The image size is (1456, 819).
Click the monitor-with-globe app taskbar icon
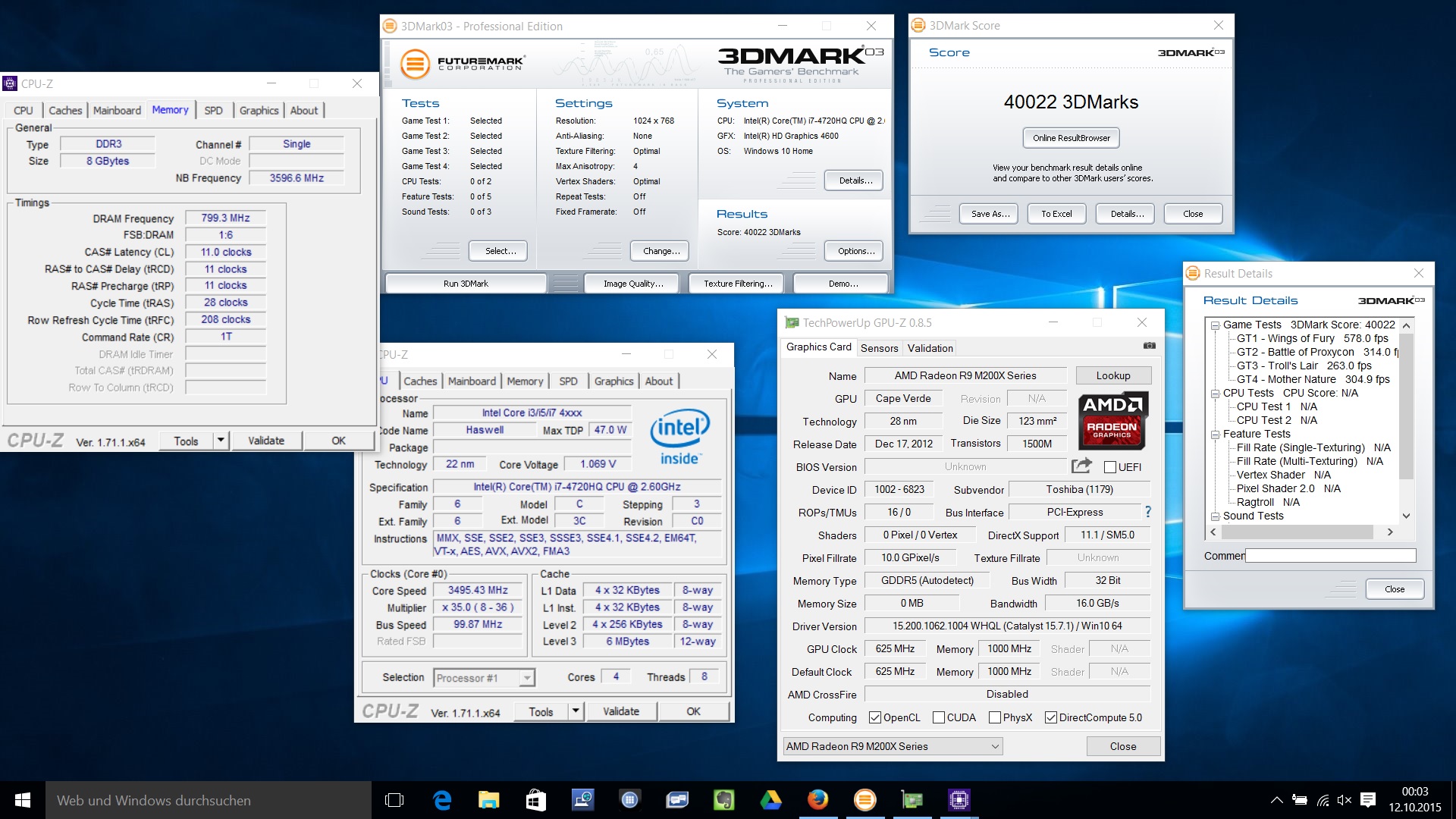tap(583, 800)
